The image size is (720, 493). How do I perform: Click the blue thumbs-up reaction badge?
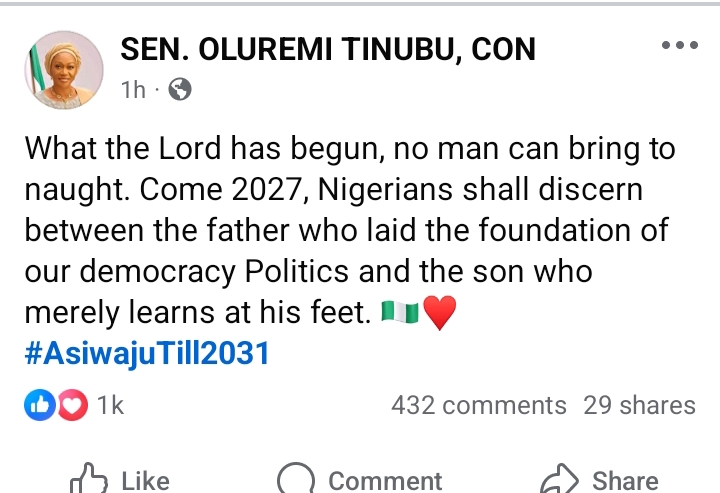(40, 404)
